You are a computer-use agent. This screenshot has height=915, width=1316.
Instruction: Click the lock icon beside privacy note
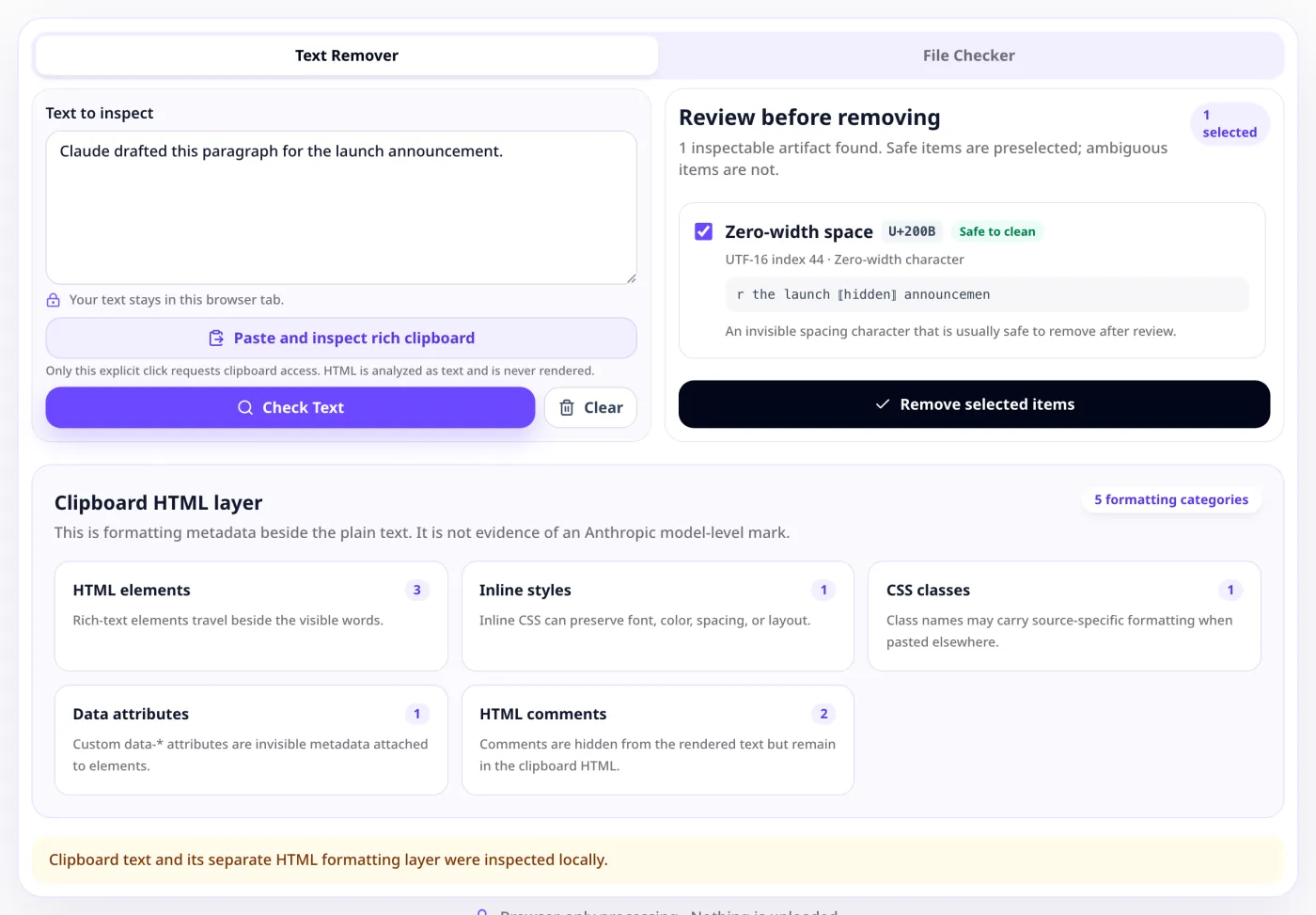[54, 300]
